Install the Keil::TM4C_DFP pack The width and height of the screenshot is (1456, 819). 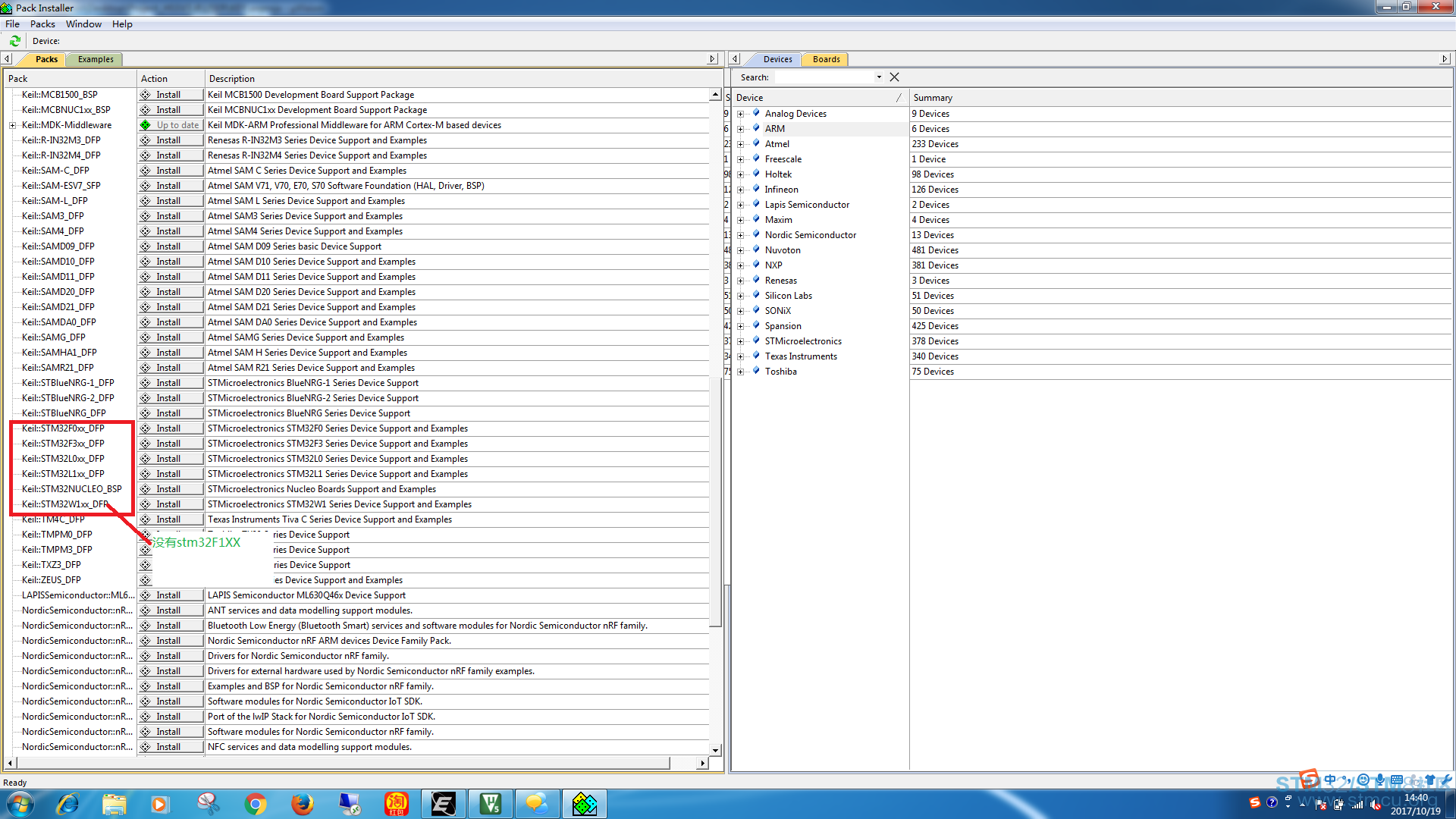[x=171, y=519]
